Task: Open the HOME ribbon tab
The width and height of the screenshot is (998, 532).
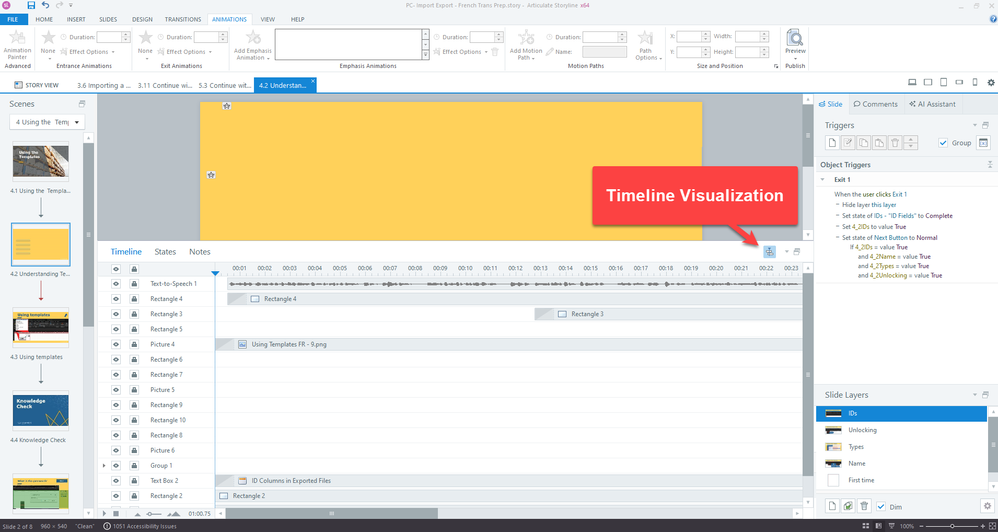Action: coord(44,19)
